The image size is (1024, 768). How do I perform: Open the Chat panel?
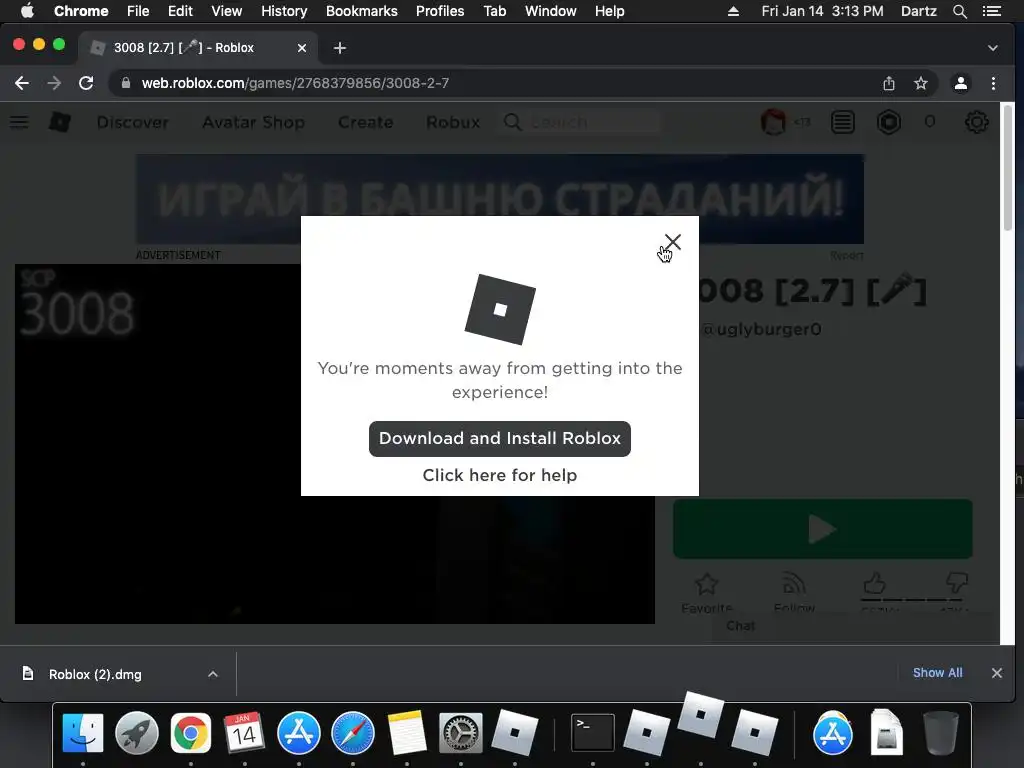[x=741, y=626]
